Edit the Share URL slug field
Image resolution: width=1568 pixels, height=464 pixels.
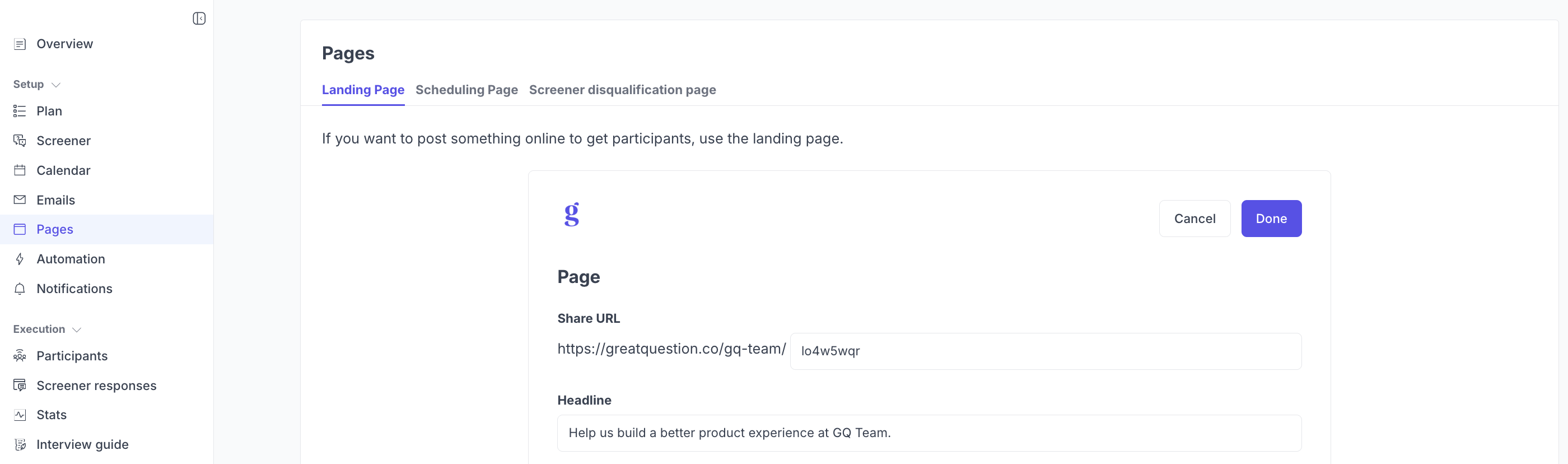coord(1045,351)
